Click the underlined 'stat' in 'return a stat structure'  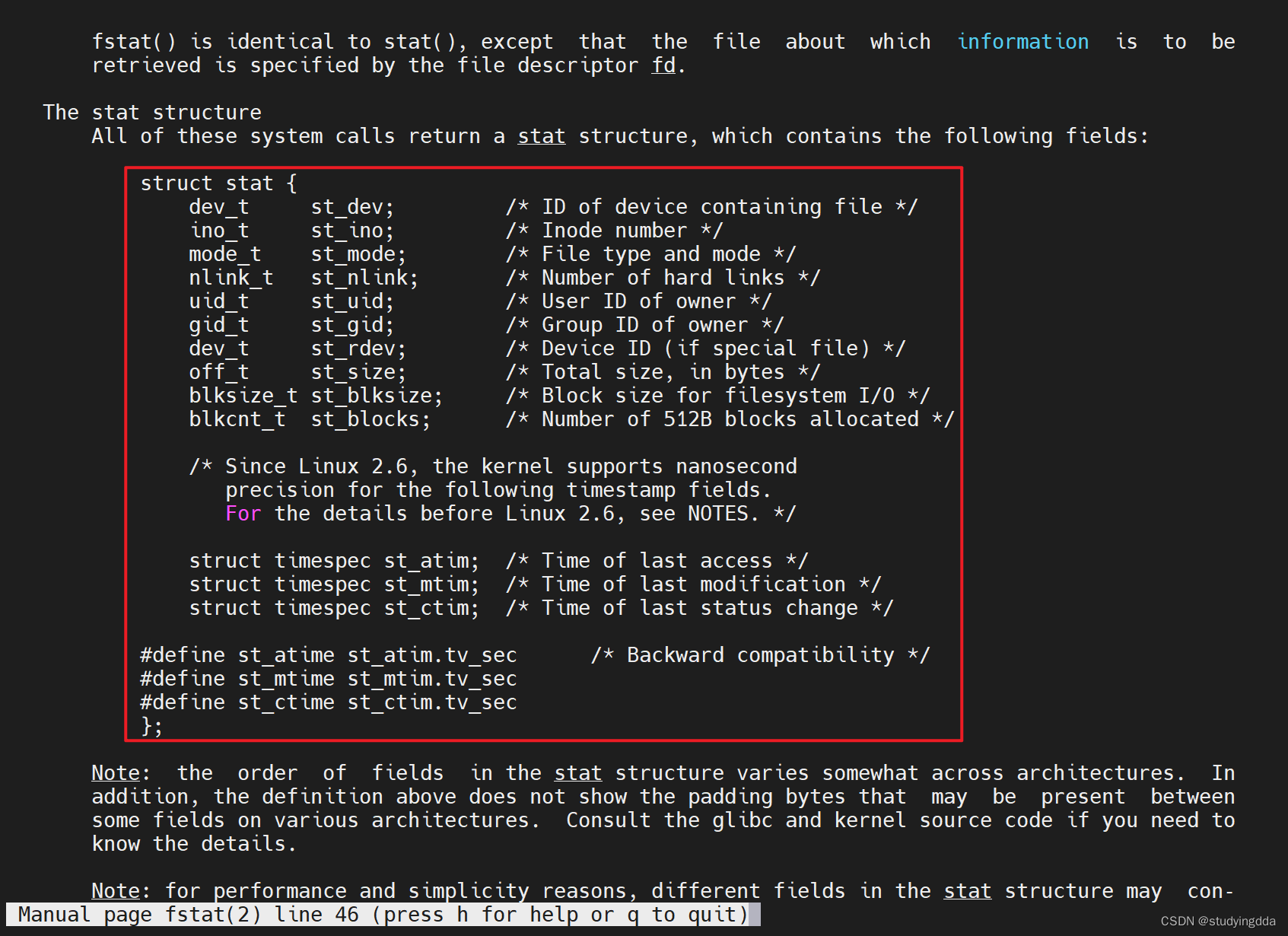[x=542, y=136]
